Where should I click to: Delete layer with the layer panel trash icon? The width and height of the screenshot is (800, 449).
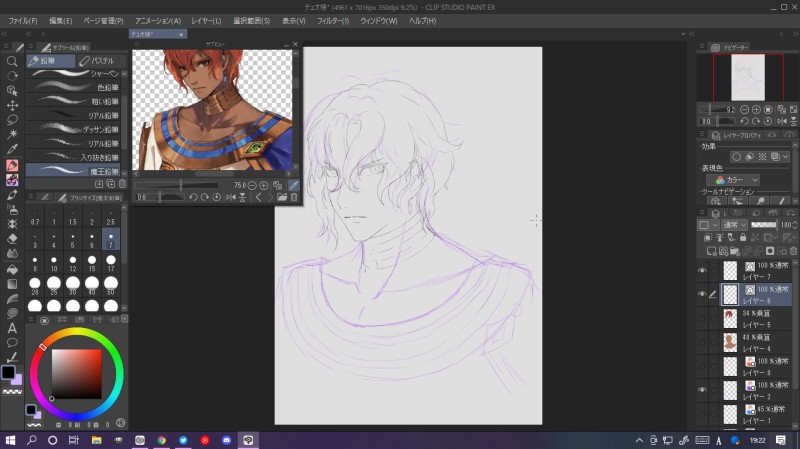coord(793,251)
